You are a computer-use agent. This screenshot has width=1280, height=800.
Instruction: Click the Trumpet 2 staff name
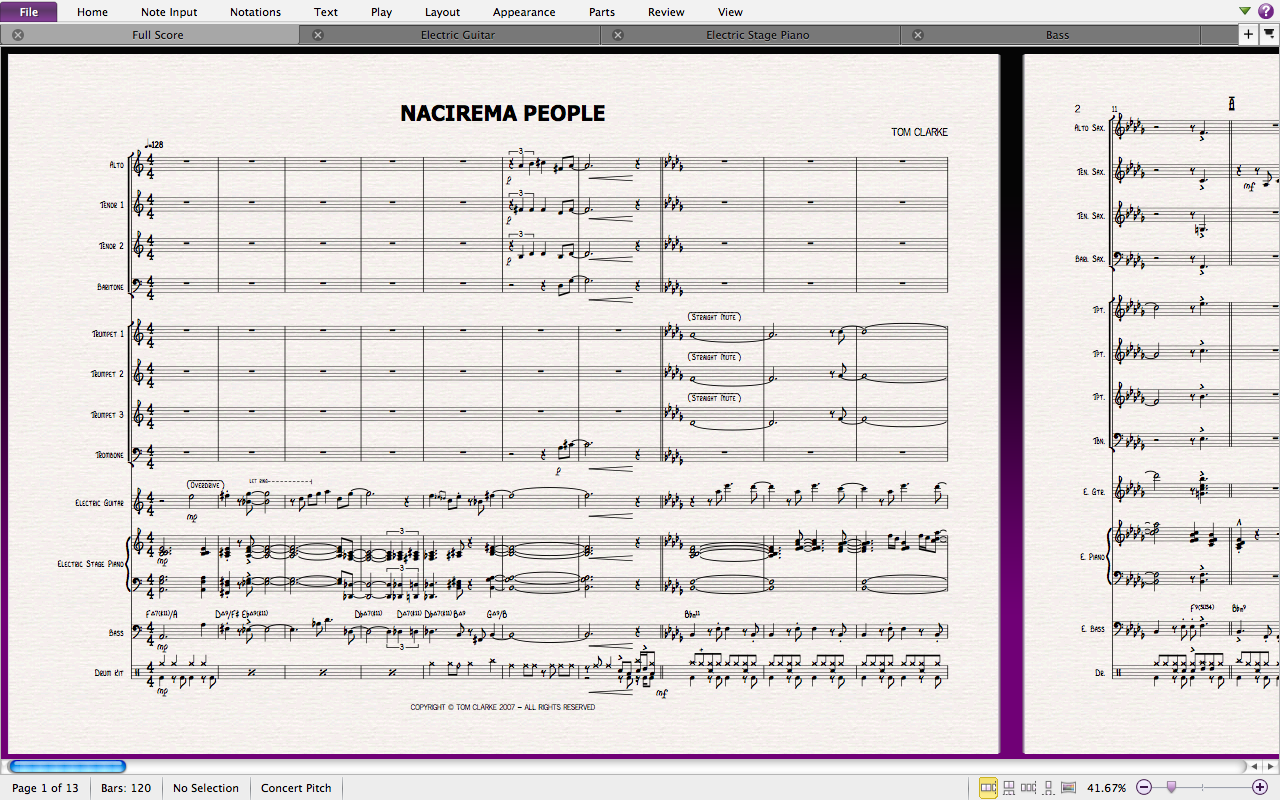click(108, 374)
